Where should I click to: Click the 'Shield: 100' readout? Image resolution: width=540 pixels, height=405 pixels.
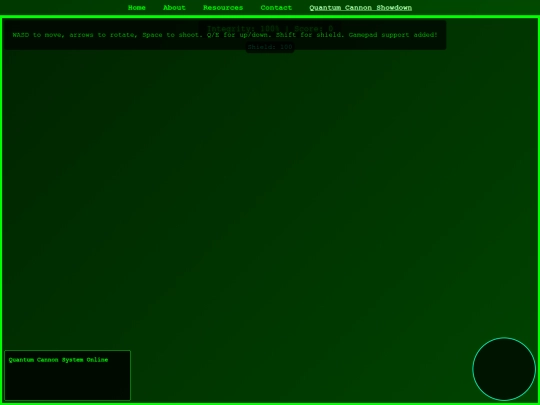[270, 47]
